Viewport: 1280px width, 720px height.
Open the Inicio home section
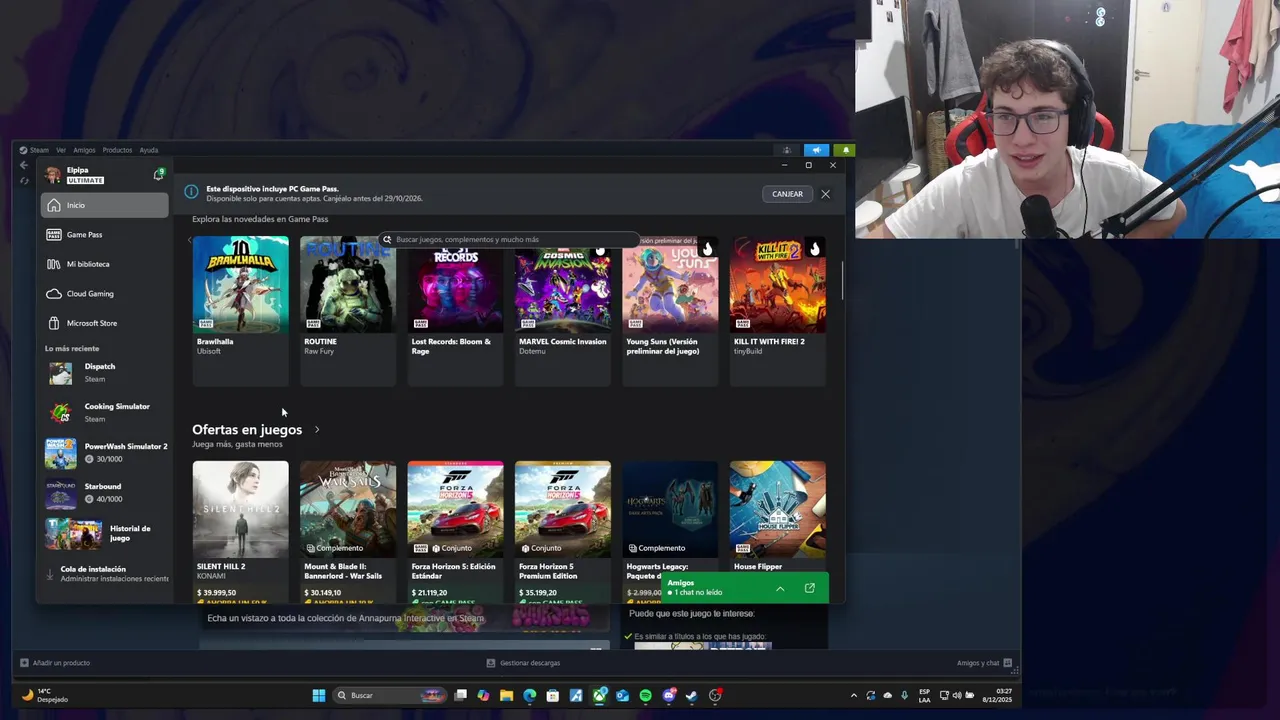pyautogui.click(x=104, y=205)
